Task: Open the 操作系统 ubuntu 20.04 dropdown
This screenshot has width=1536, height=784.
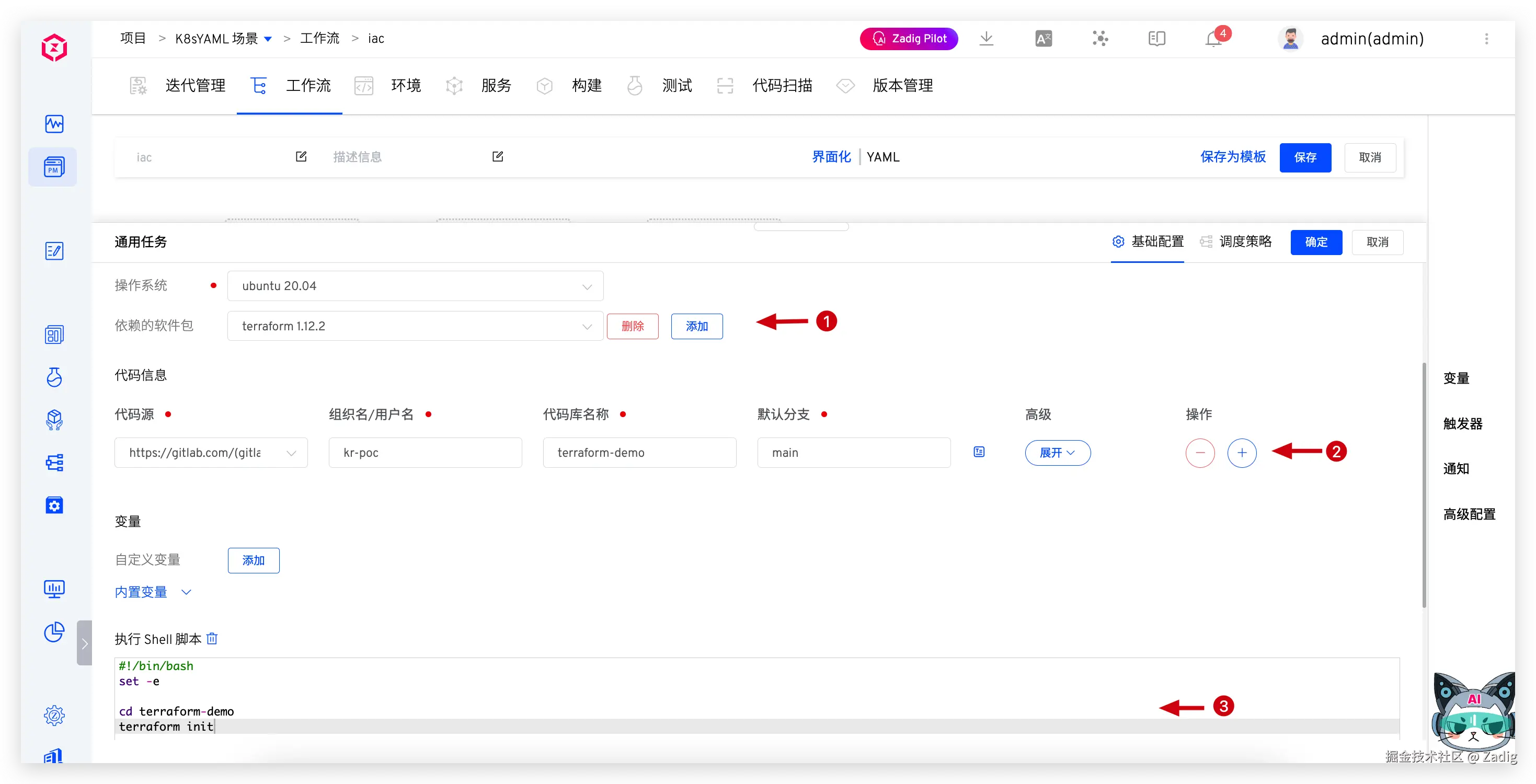Action: point(415,286)
